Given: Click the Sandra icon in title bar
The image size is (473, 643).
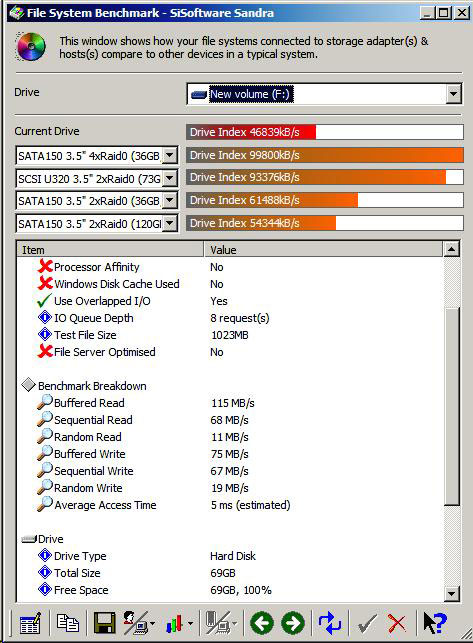Looking at the screenshot, I should pyautogui.click(x=16, y=13).
